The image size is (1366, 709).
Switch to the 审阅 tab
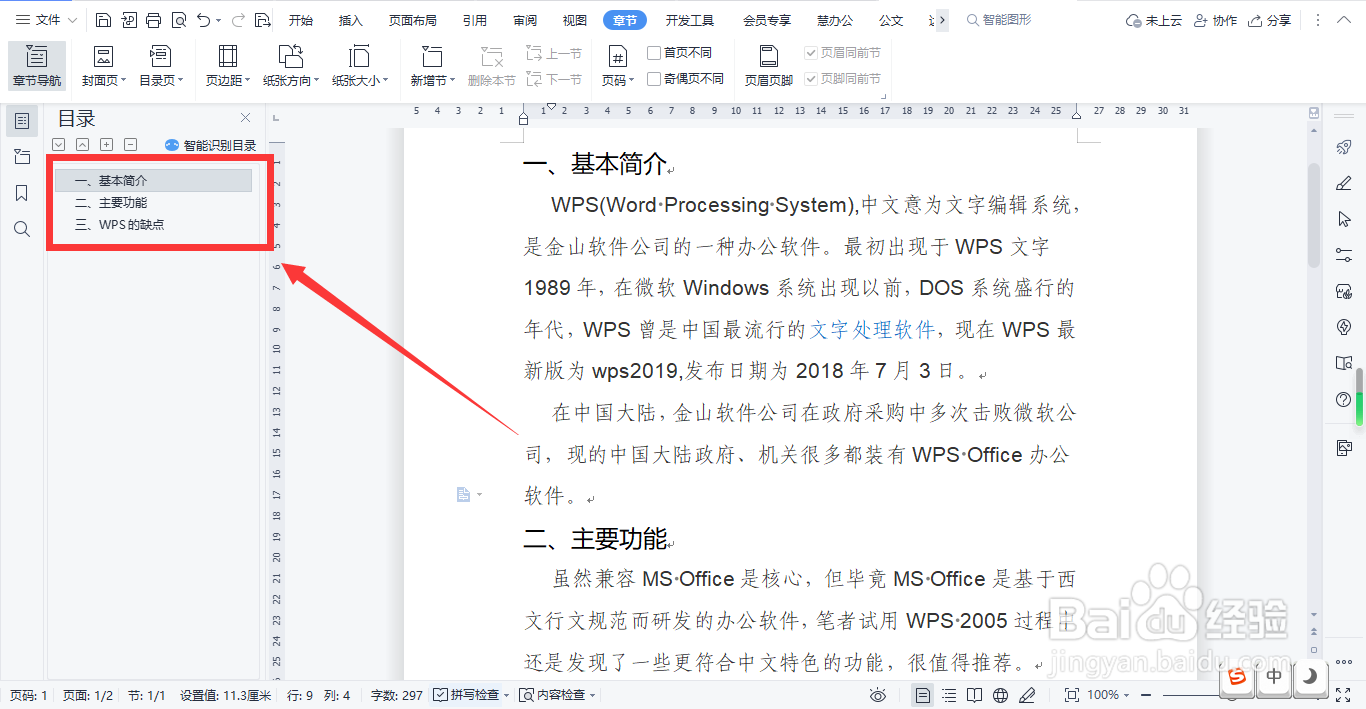pos(525,20)
